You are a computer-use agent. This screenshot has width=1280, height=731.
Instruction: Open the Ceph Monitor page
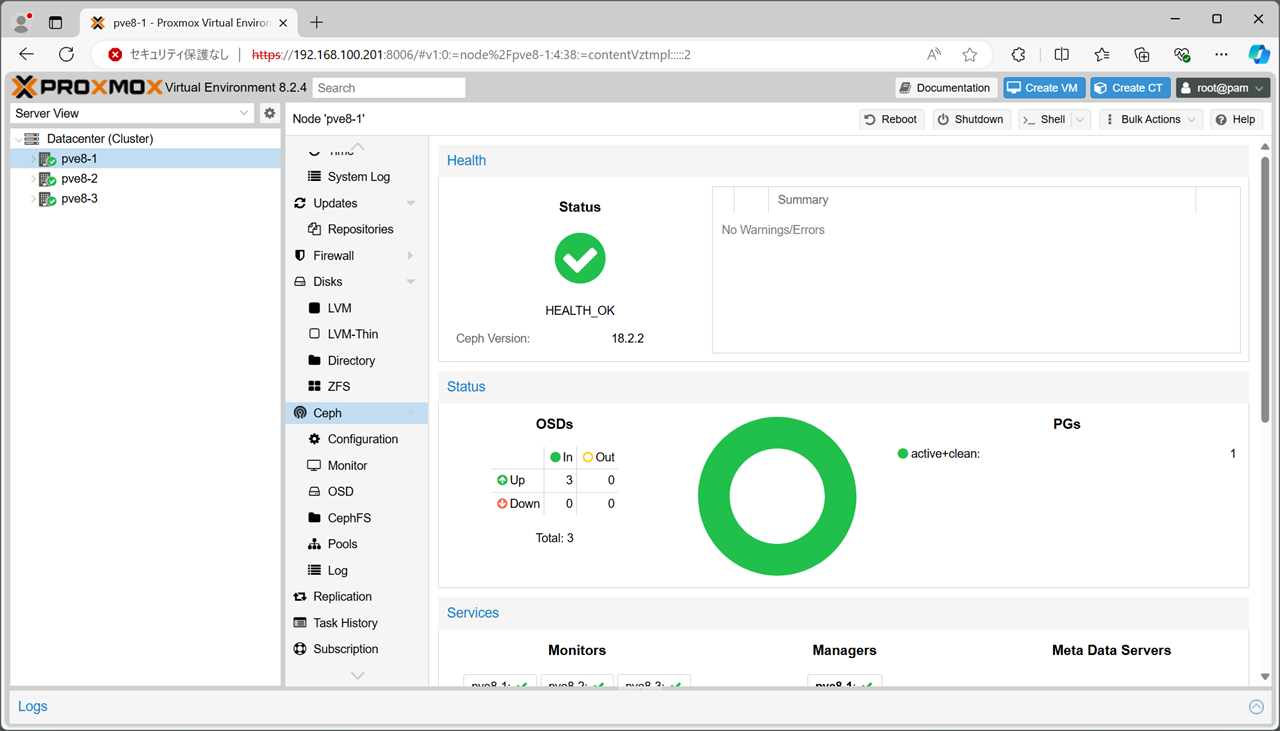(x=347, y=465)
